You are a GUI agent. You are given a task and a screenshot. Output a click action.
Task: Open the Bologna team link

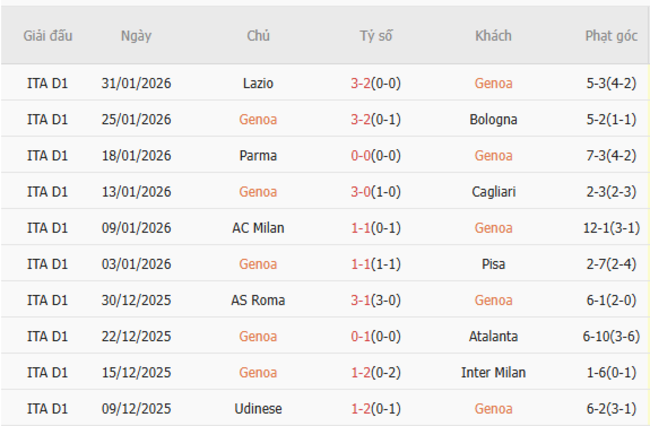tap(493, 120)
